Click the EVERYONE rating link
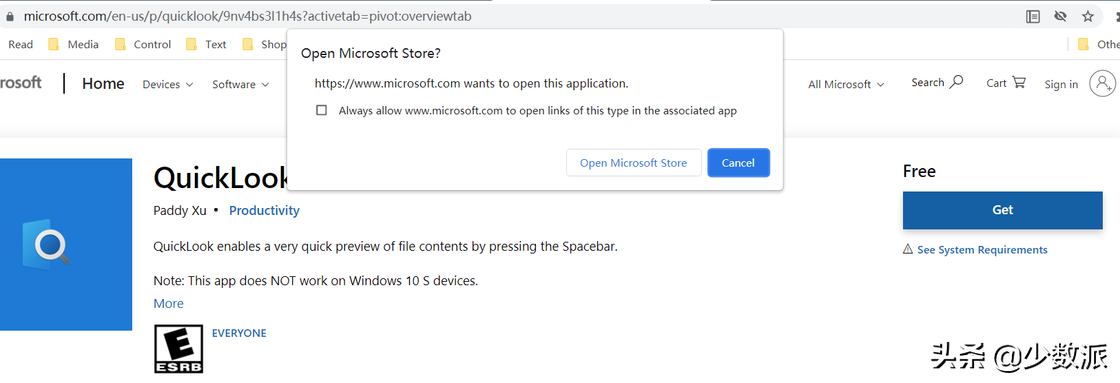Viewport: 1120px width, 383px height. (239, 333)
